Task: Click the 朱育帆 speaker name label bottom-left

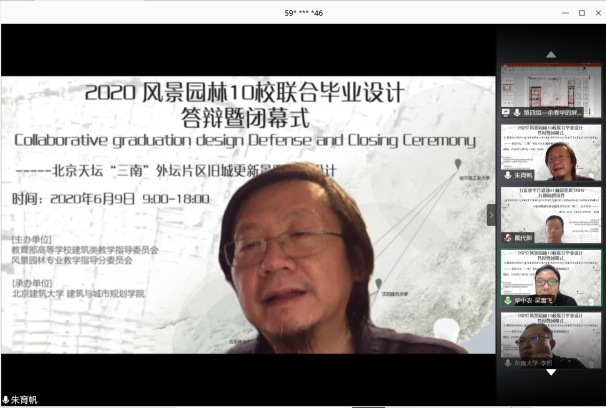Action: [24, 400]
